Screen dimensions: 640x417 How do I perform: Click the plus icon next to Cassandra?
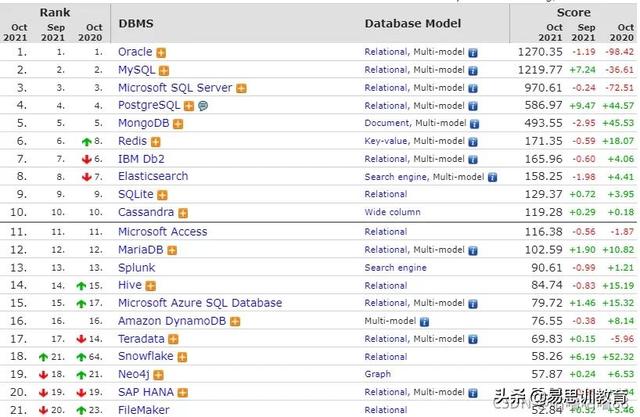point(182,213)
